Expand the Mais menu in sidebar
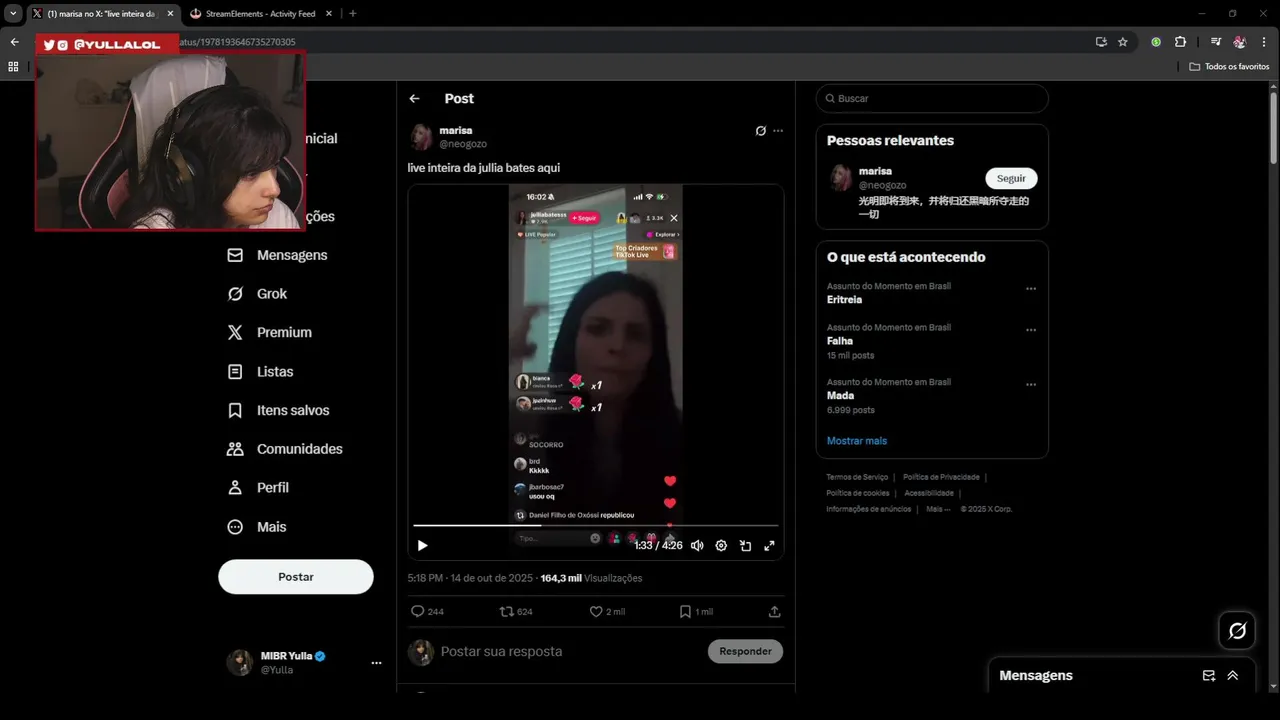The width and height of the screenshot is (1280, 720). 257,526
